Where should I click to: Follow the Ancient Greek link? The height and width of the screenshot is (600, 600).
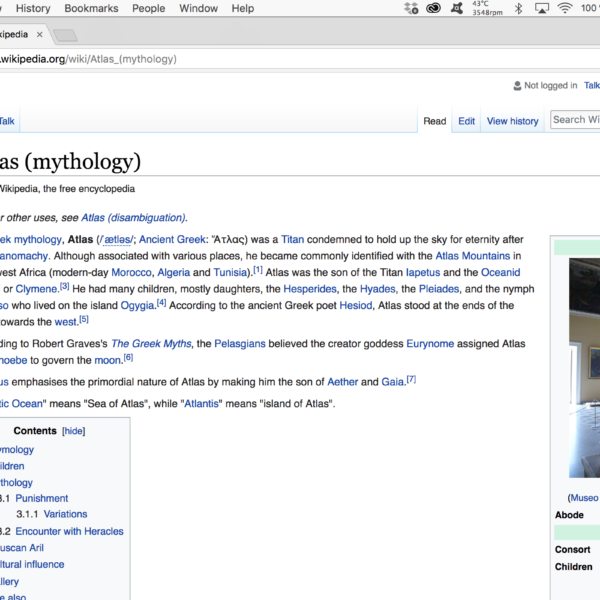click(x=172, y=239)
